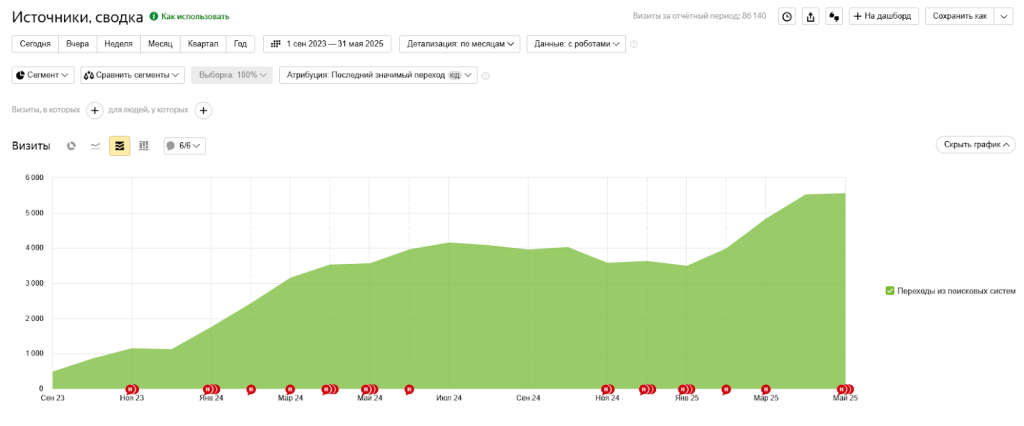The image size is (1024, 426).
Task: Add condition for людей, у которых
Action: pyautogui.click(x=202, y=110)
